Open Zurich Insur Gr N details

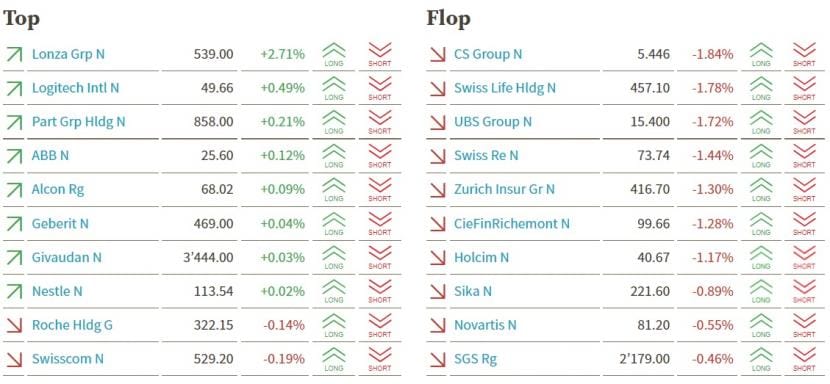(504, 189)
